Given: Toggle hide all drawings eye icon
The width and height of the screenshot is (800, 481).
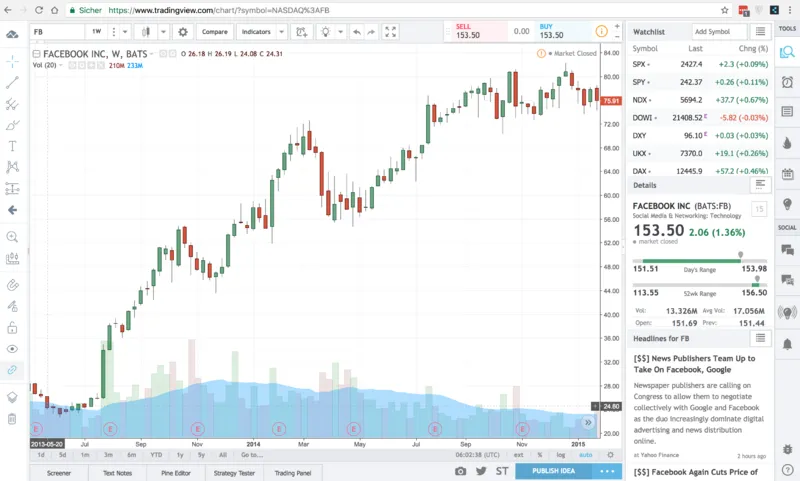Looking at the screenshot, I should coord(12,349).
